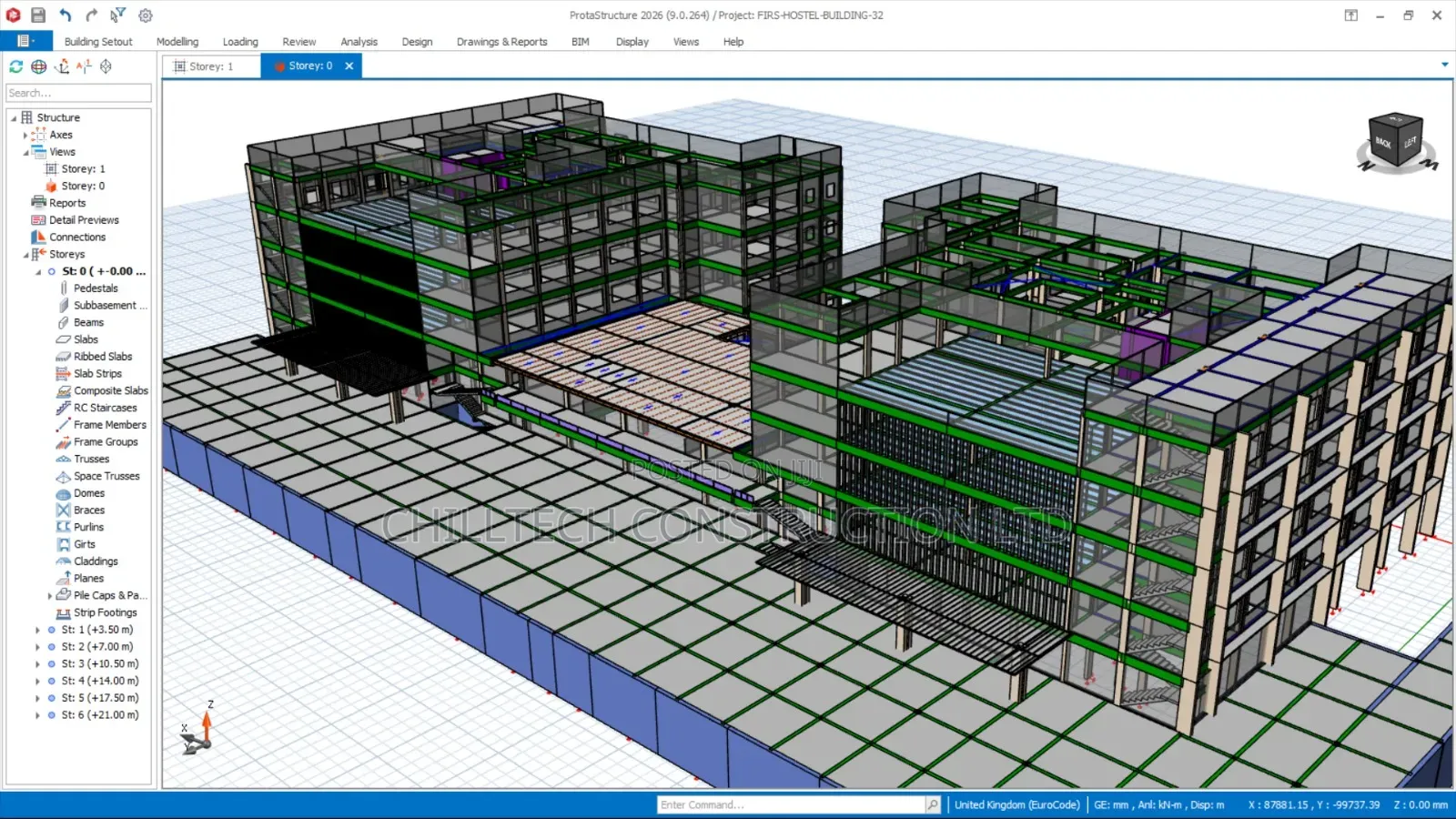Expand the St: 1 (+3.50 m) node
This screenshot has width=1456, height=819.
coord(37,630)
